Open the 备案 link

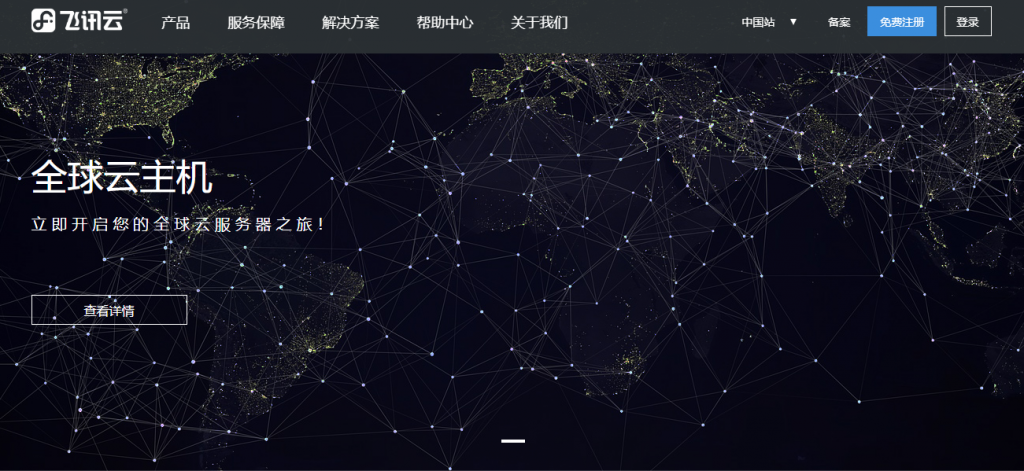839,22
